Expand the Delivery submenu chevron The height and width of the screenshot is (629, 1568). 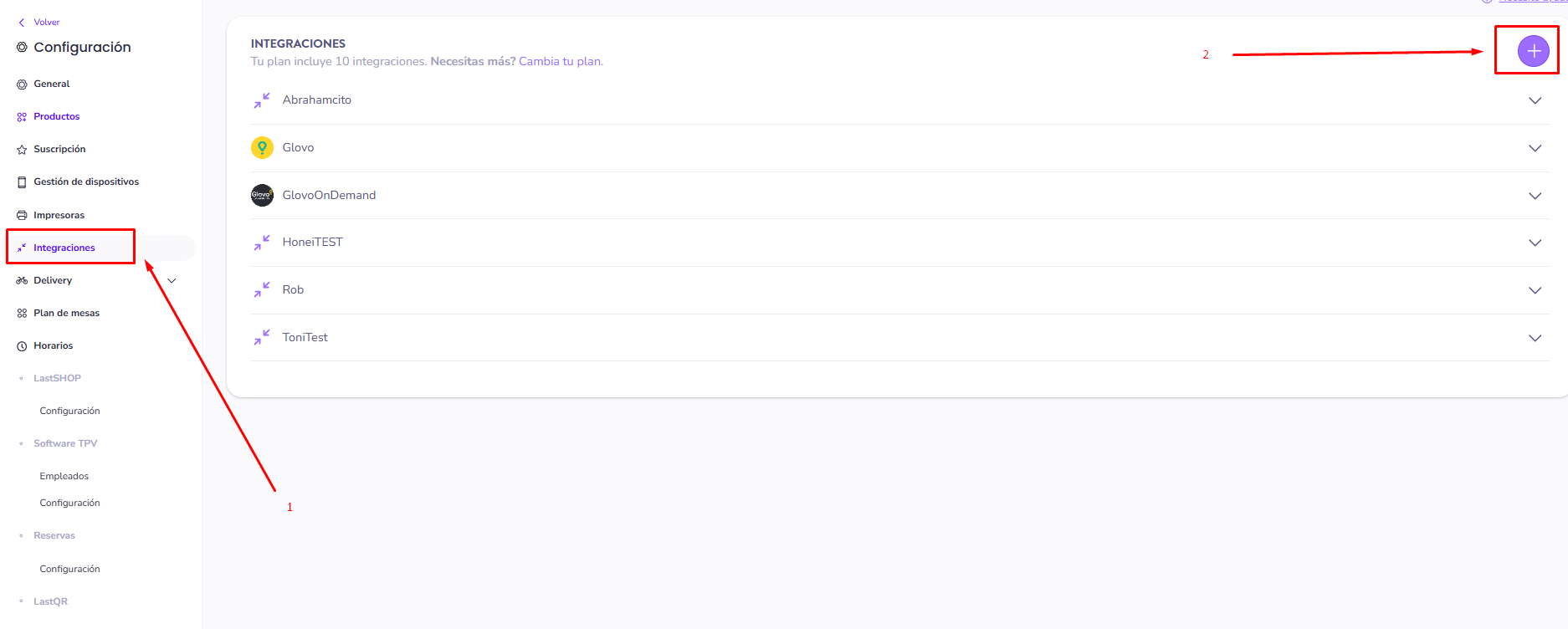click(172, 281)
